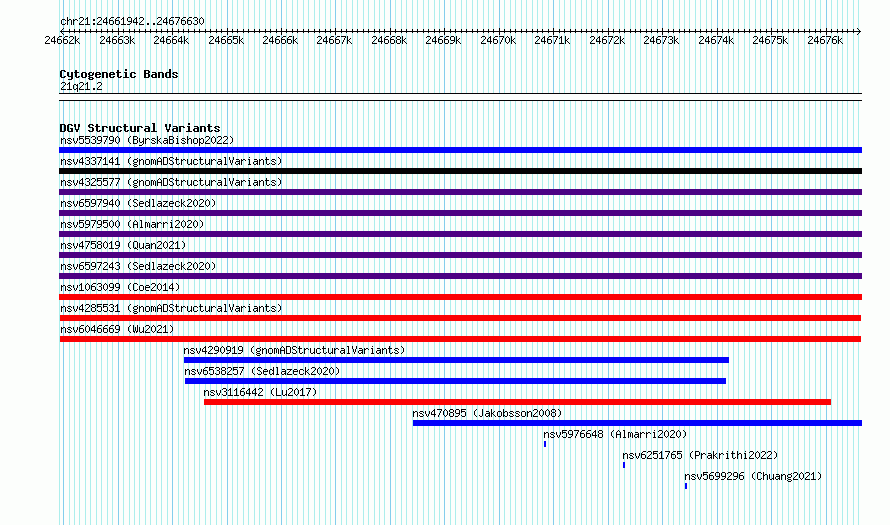Click the DGV Structural Variants track title
890x525 pixels.
coord(140,128)
